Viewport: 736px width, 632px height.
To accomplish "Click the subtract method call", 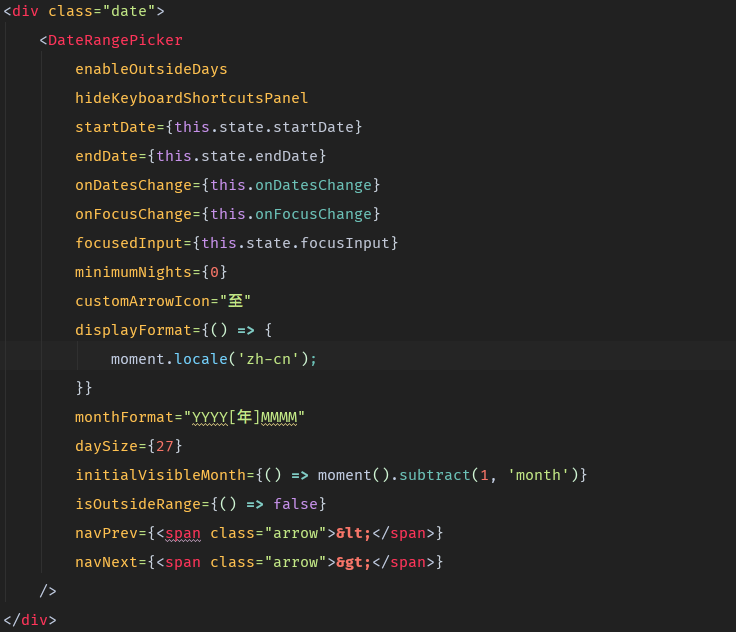I will (x=435, y=475).
